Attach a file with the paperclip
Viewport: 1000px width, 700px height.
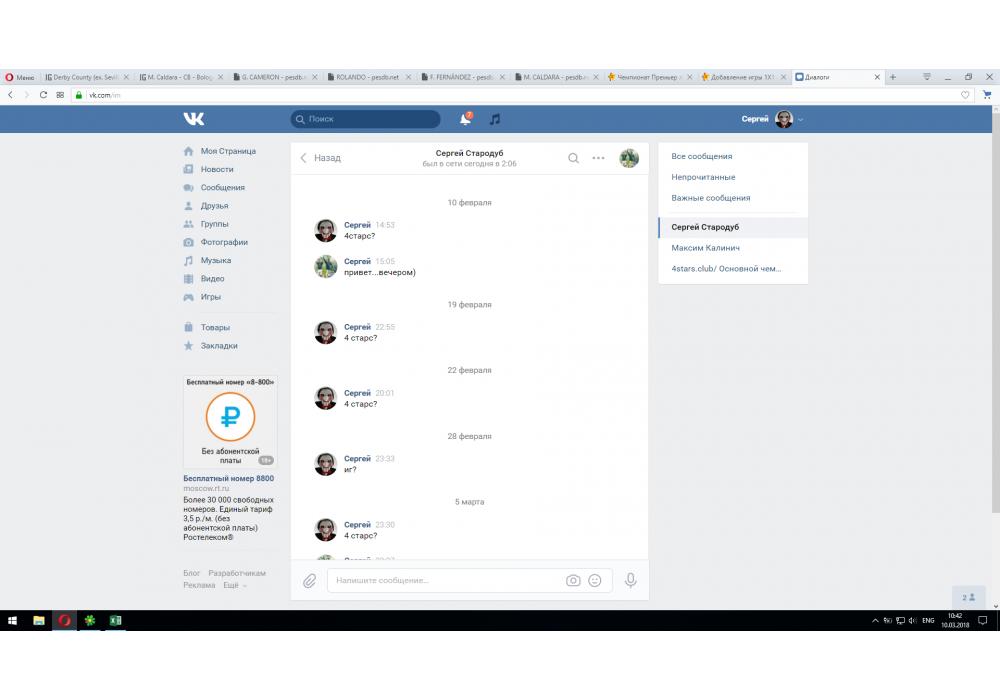310,580
